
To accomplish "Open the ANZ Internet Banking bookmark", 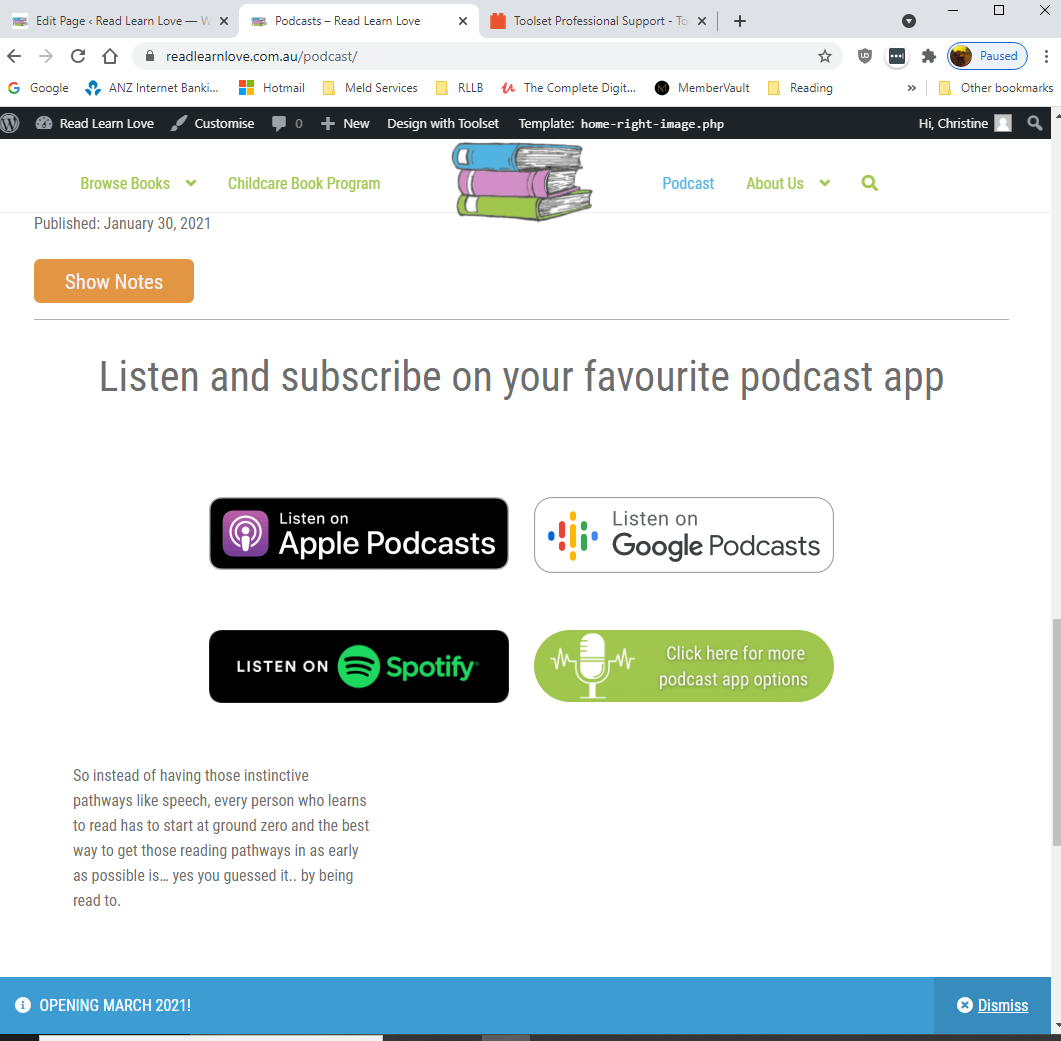I will 152,88.
